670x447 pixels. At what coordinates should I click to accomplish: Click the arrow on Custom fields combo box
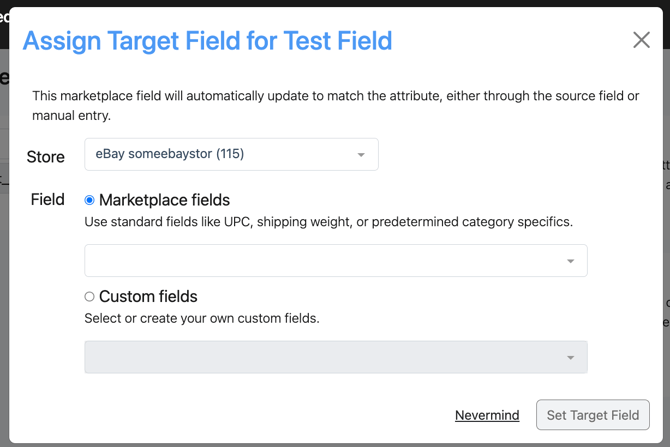(570, 358)
